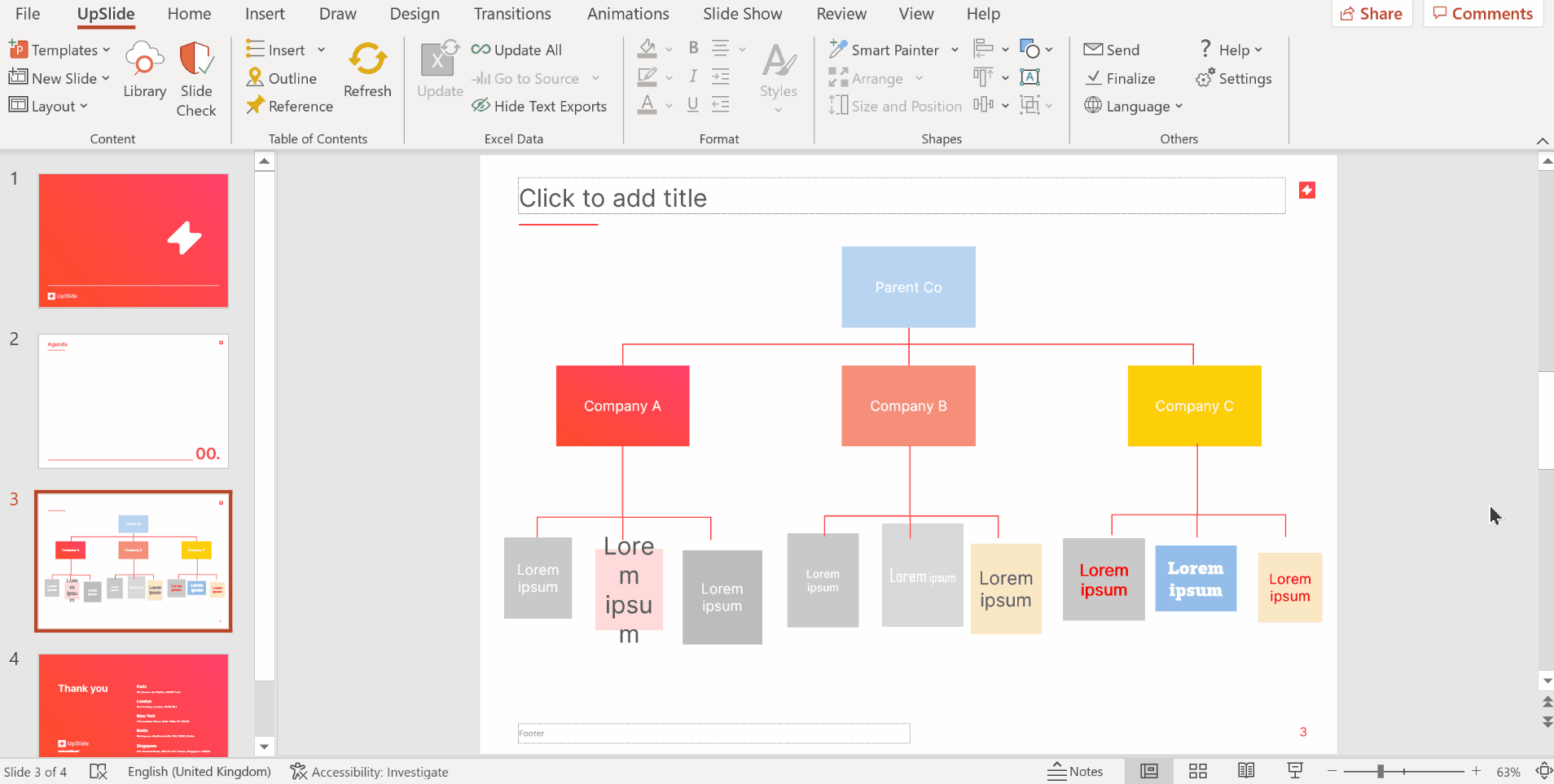Click the zoom in plus button

coord(1476,771)
